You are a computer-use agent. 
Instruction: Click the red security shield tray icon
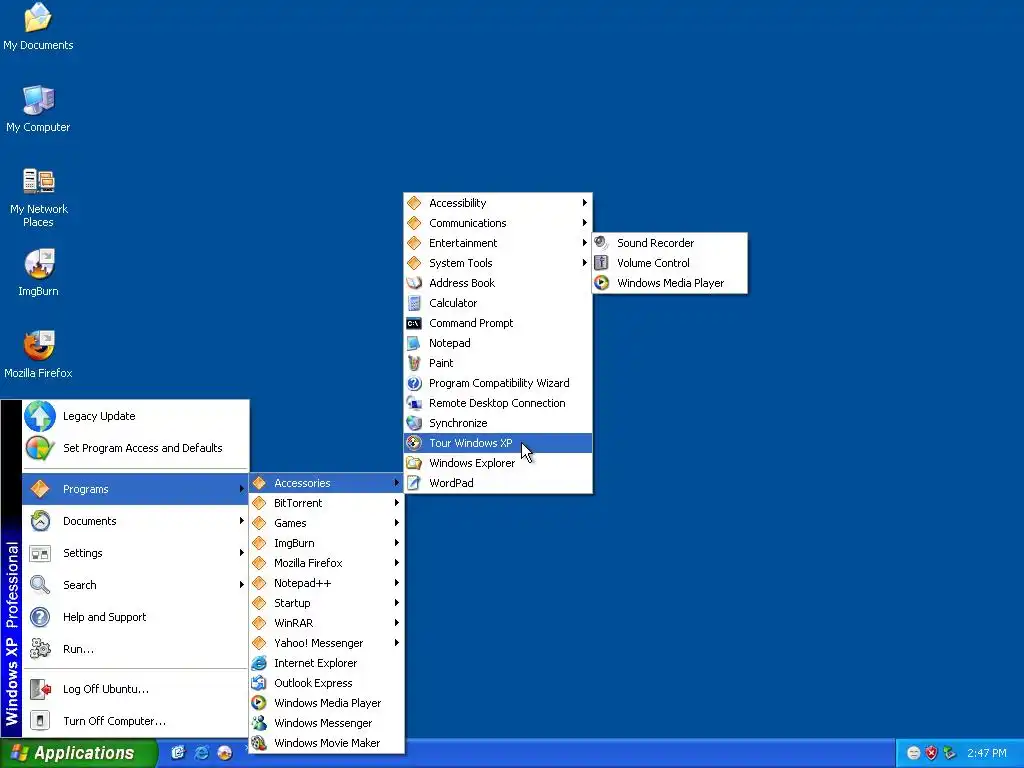pyautogui.click(x=932, y=753)
